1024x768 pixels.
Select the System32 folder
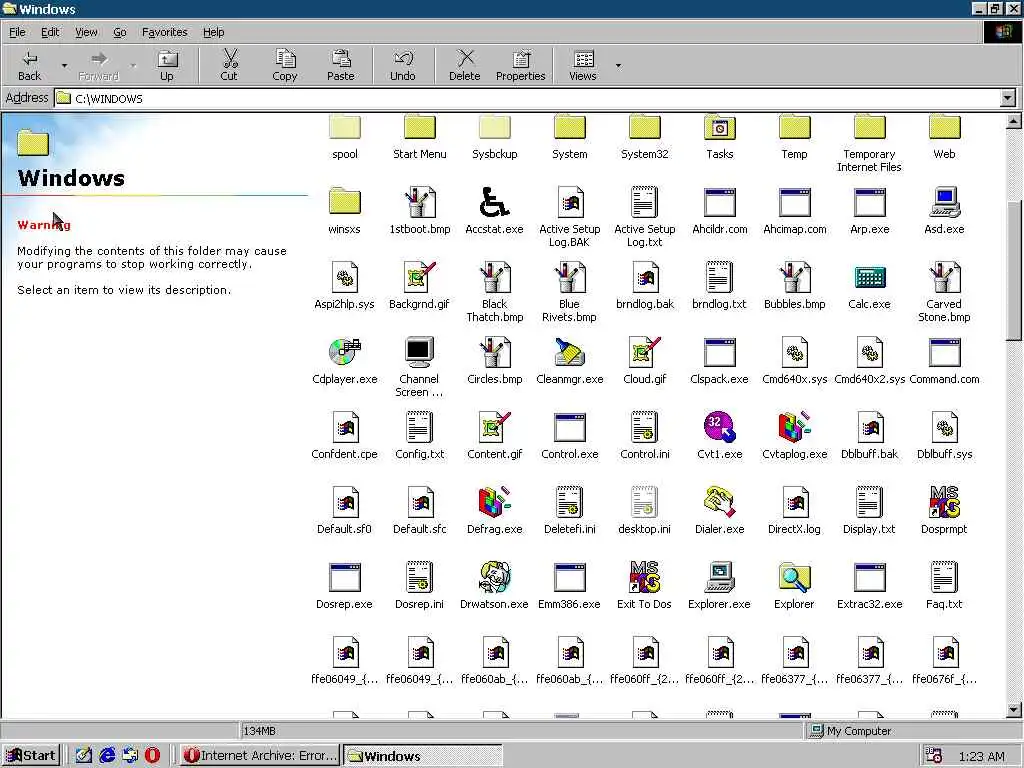[x=644, y=128]
